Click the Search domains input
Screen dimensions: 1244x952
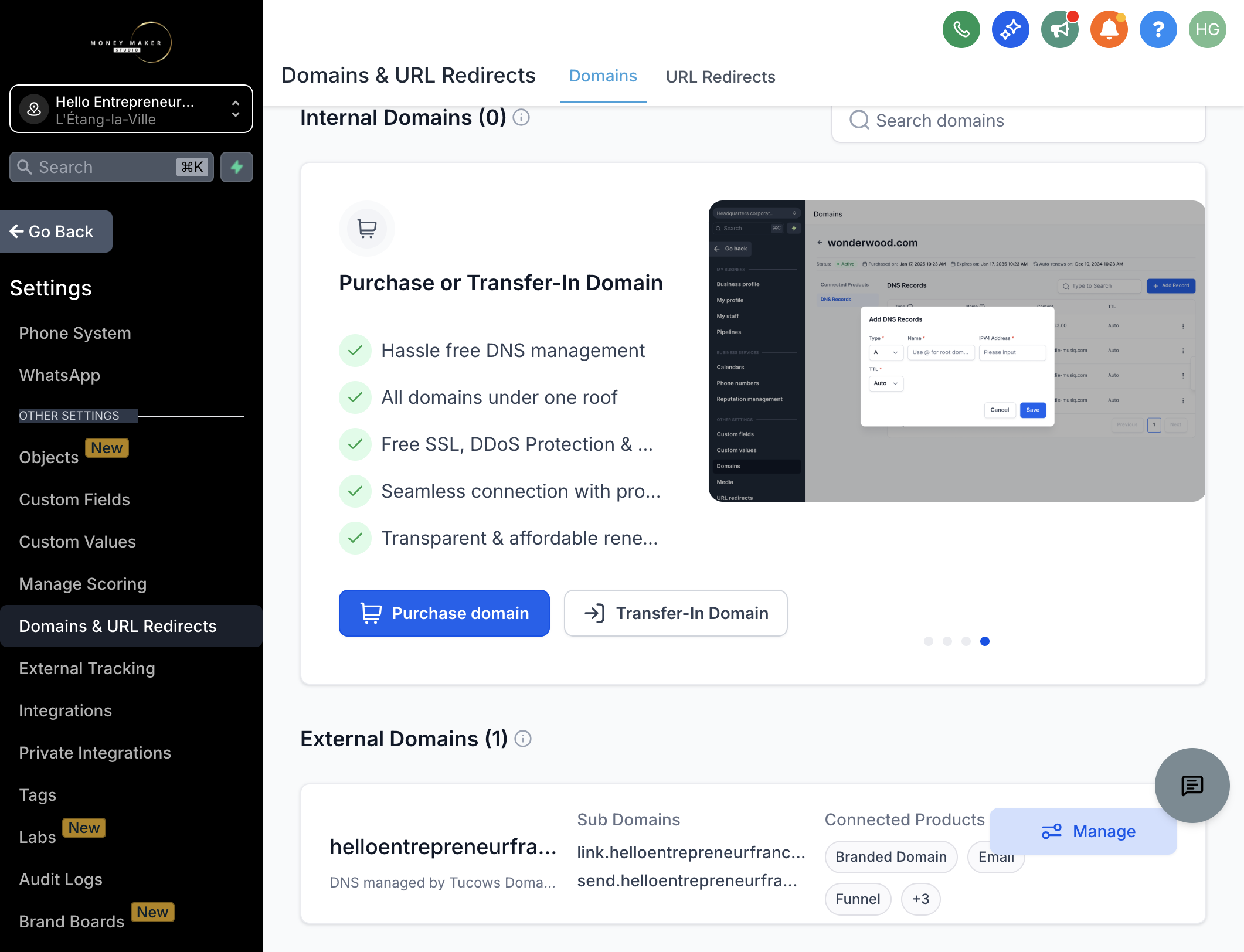click(x=1018, y=121)
